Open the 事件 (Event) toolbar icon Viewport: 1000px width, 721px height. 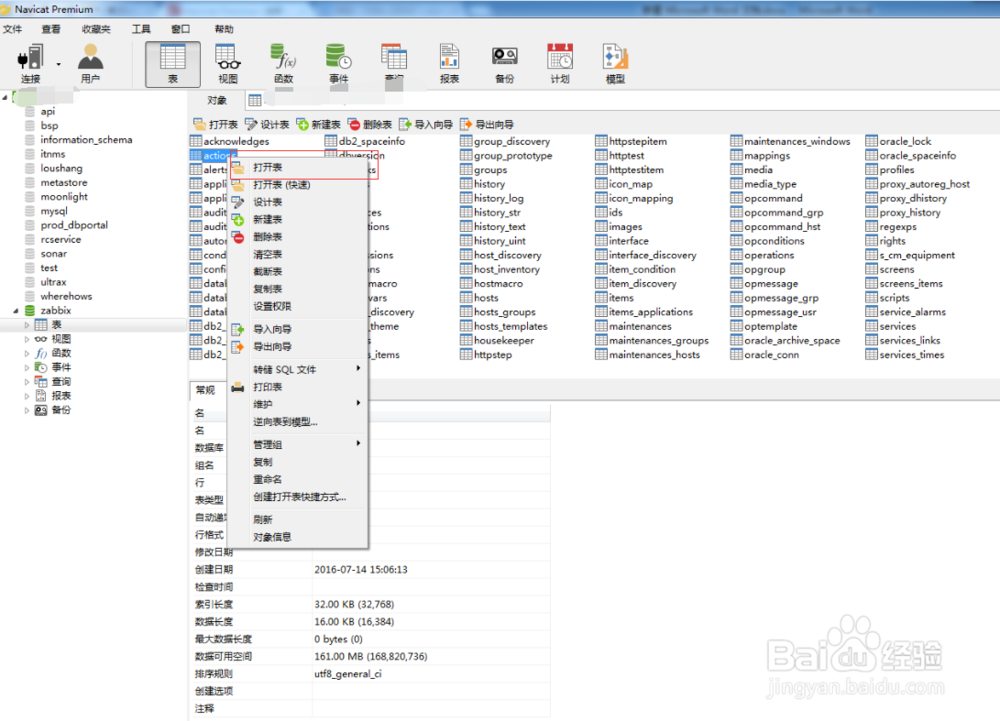point(338,64)
